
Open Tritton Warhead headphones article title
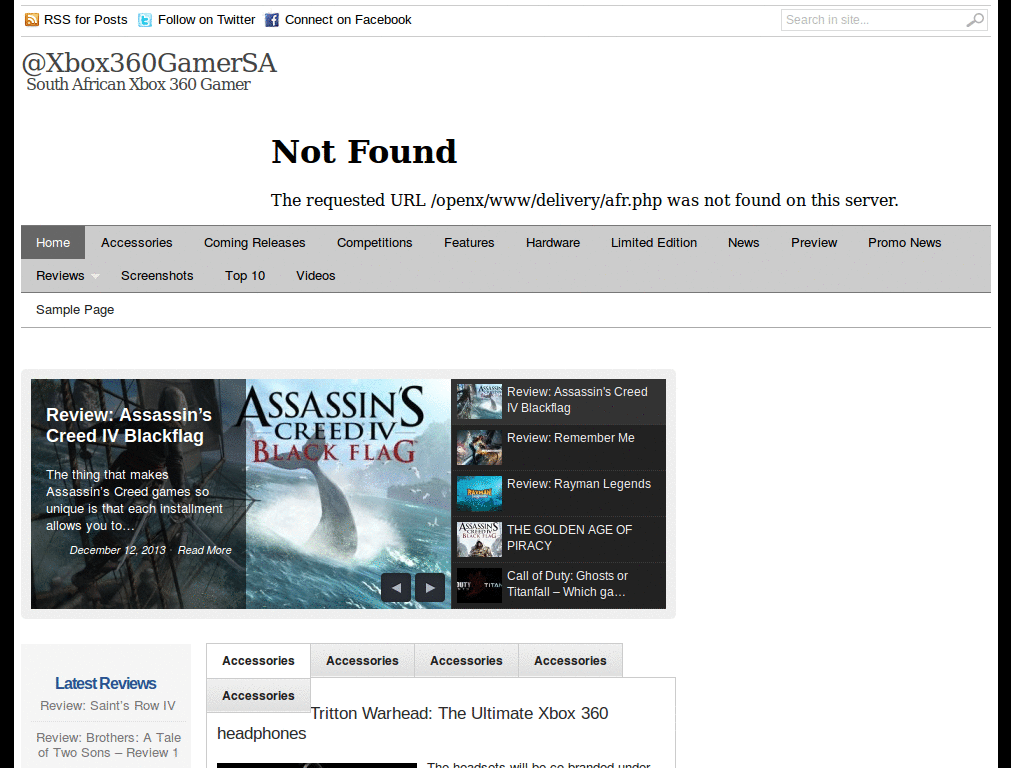tap(413, 723)
